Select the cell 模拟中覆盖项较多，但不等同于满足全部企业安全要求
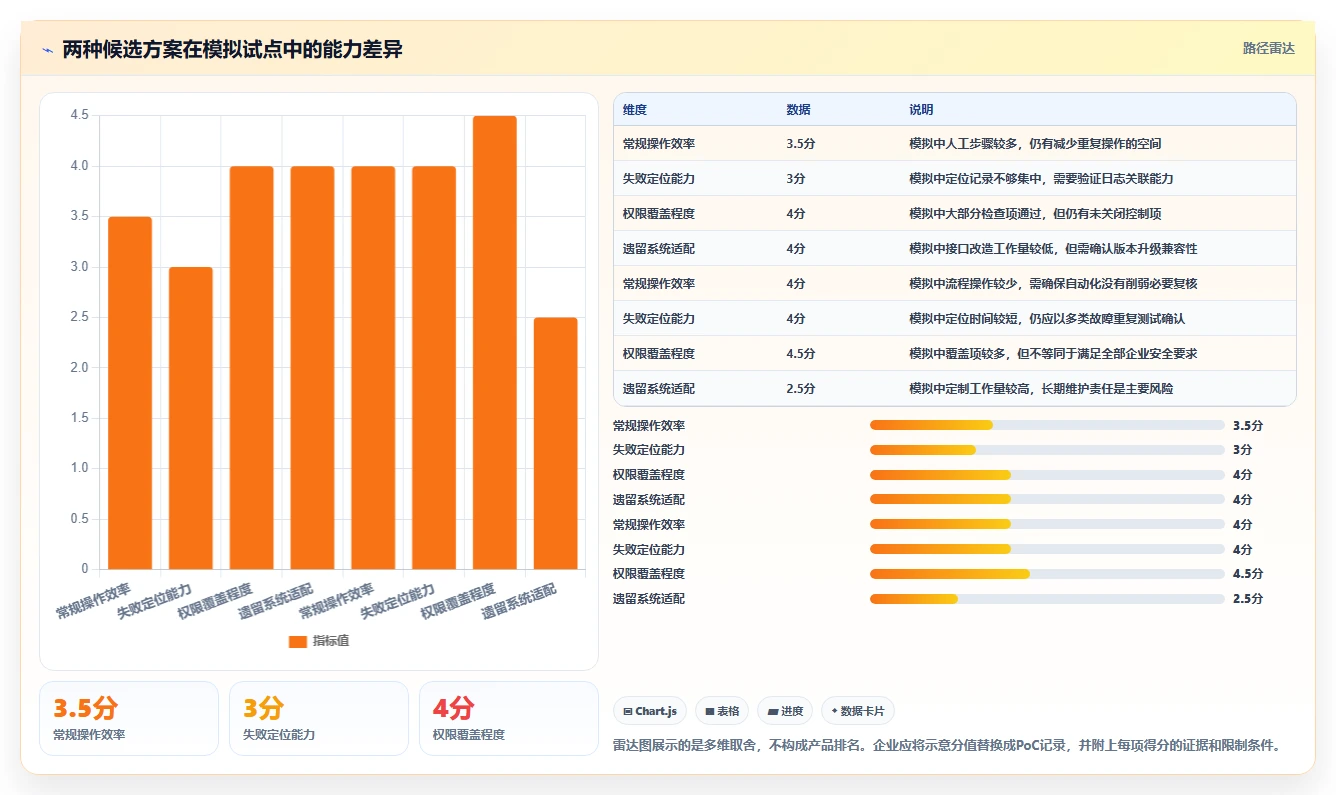Screen dimensions: 1336x795 point(1097,353)
